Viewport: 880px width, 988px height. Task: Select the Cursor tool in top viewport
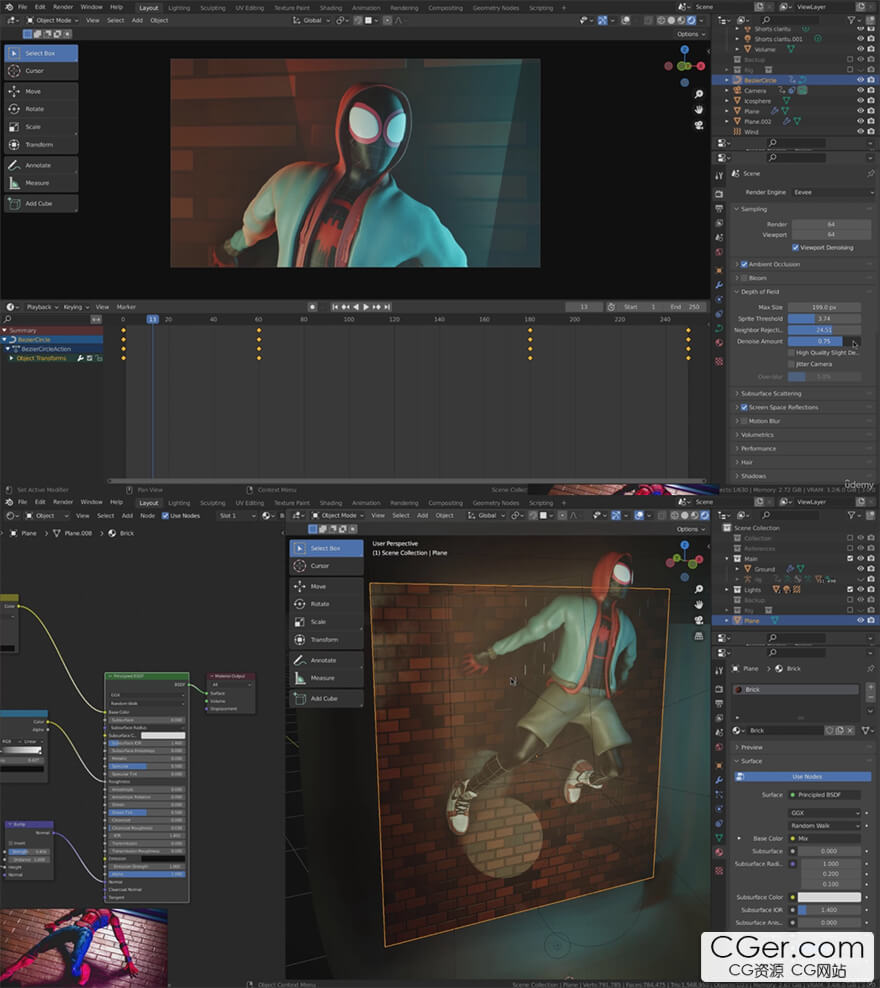coord(41,71)
